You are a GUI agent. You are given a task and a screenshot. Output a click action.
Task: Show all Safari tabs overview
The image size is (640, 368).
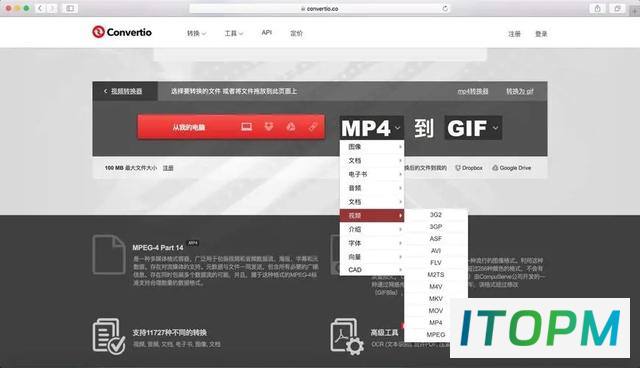point(617,8)
